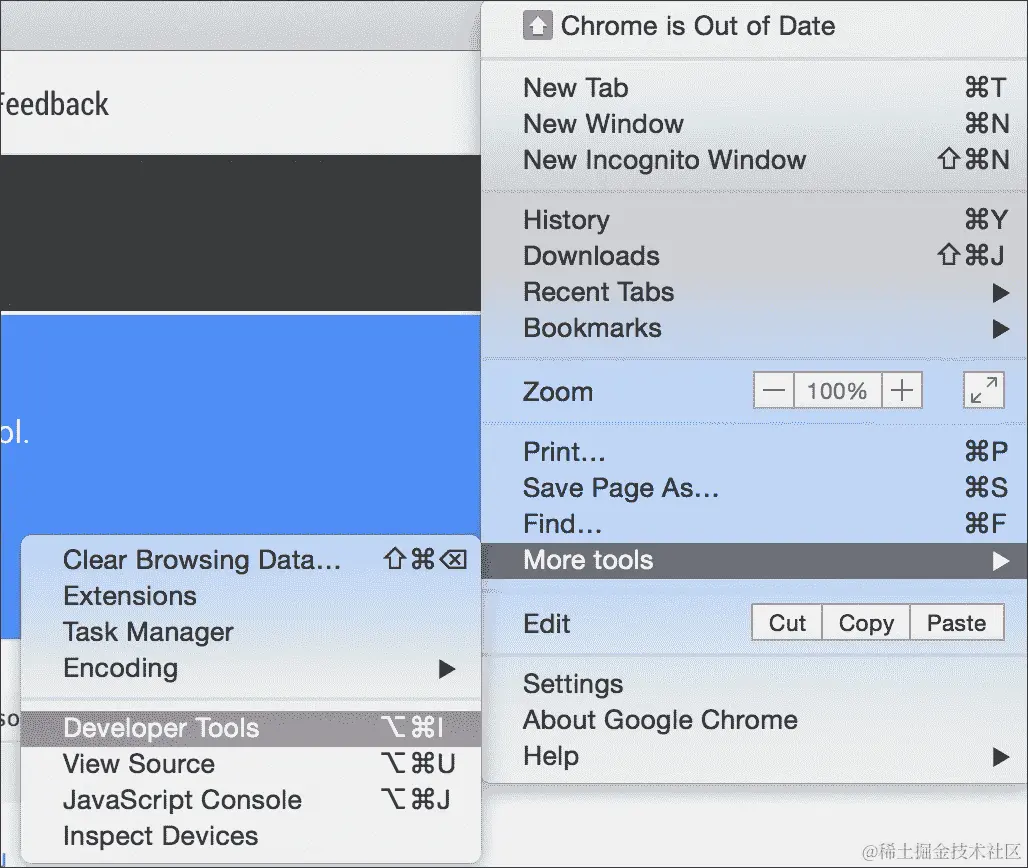Click the Cut button
Screen dimensions: 1028x868
[786, 622]
